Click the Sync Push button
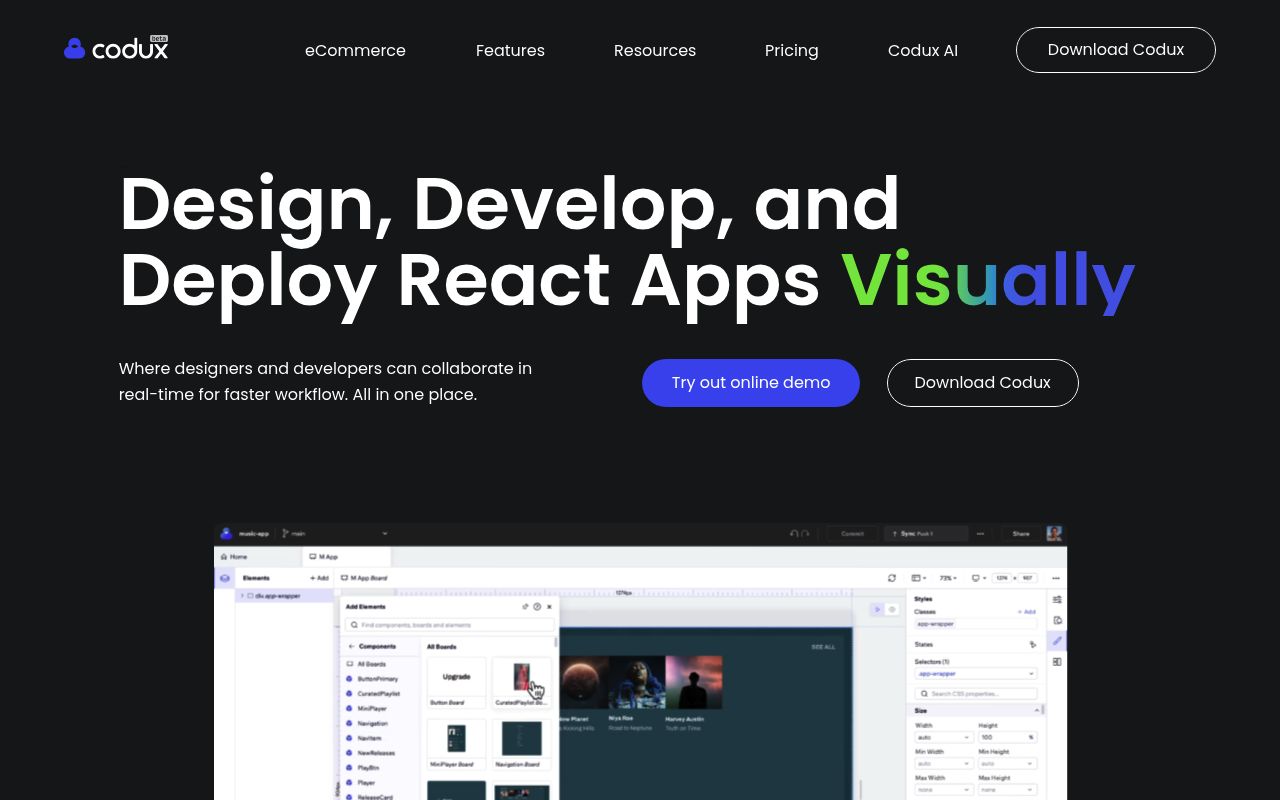Image resolution: width=1280 pixels, height=800 pixels. coord(925,534)
